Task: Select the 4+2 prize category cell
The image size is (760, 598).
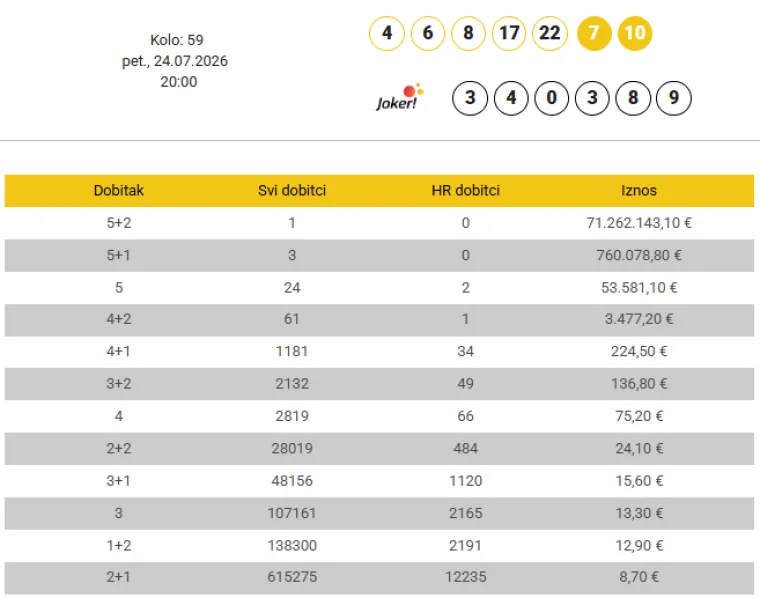Action: click(119, 319)
